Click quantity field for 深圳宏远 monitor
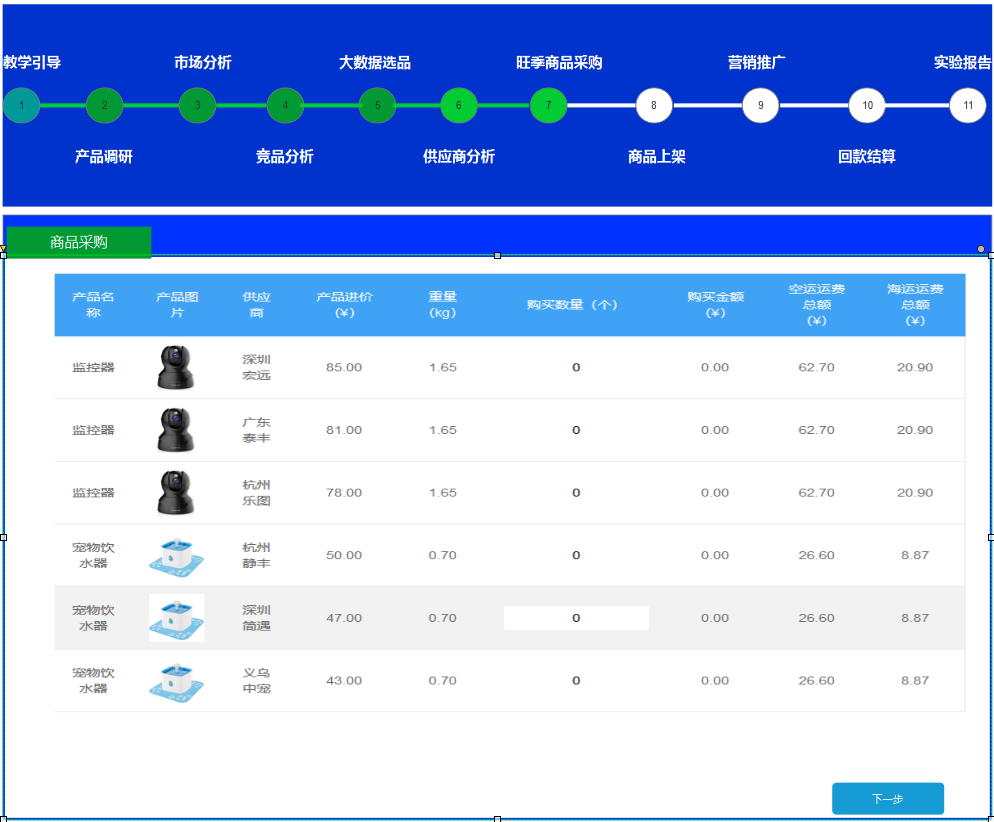994x822 pixels. [x=576, y=368]
